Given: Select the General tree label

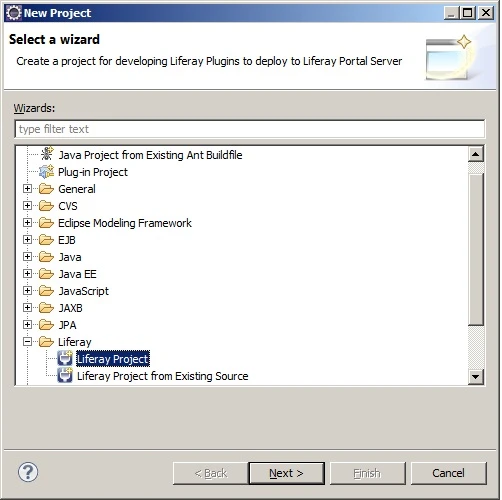Looking at the screenshot, I should point(77,189).
